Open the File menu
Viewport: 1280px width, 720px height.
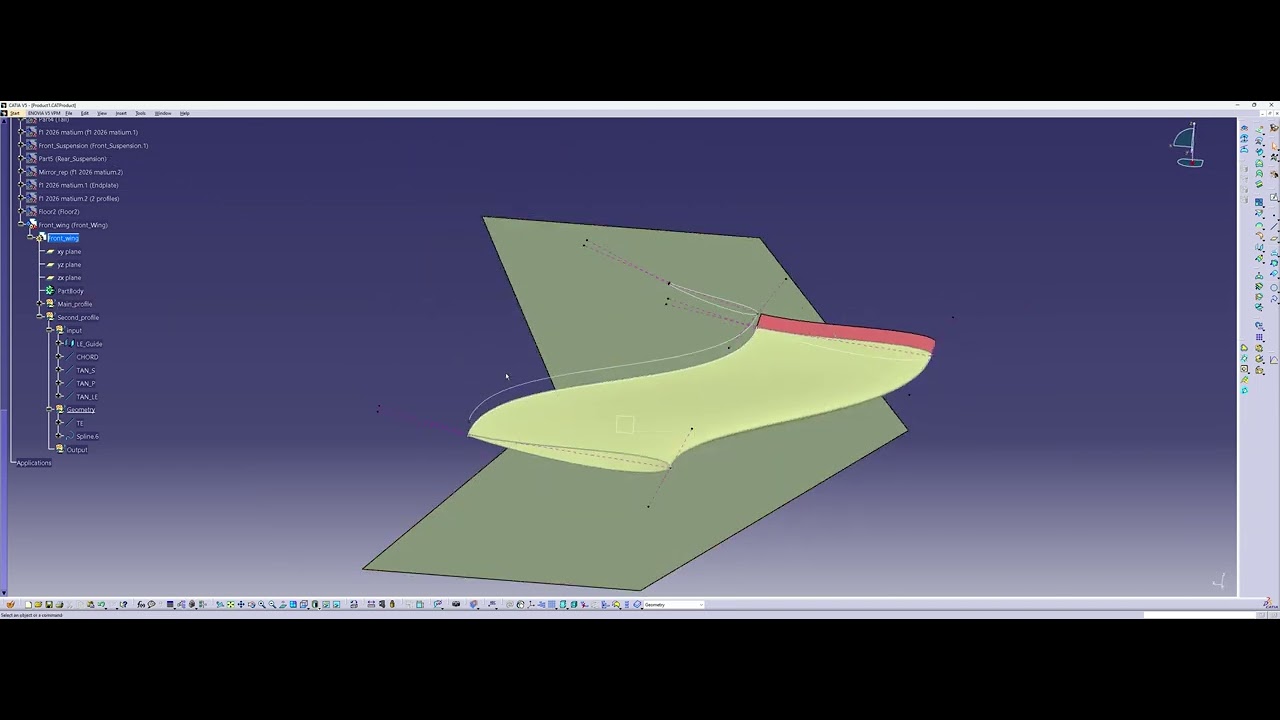[69, 113]
